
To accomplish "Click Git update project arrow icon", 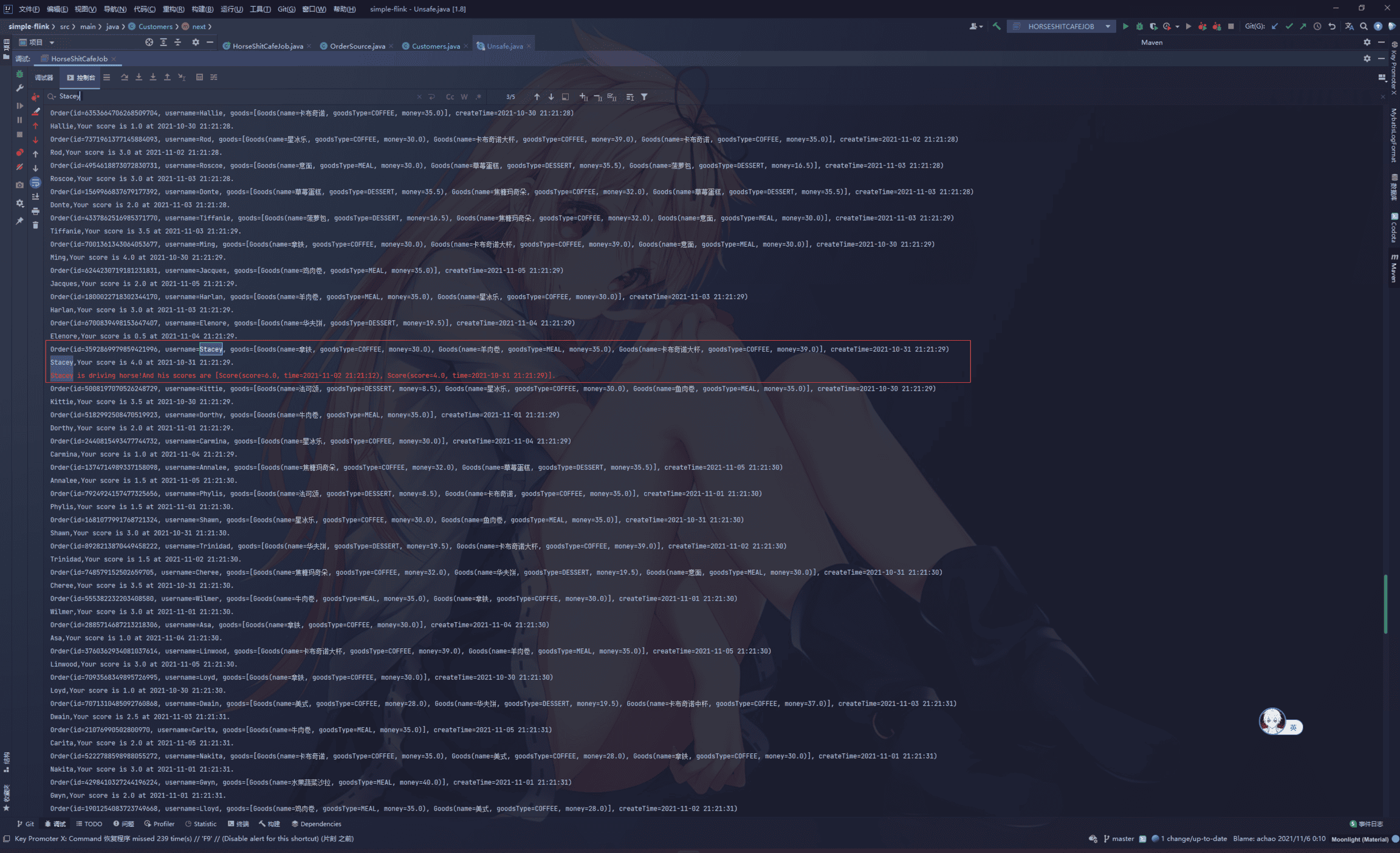I will [x=1275, y=26].
